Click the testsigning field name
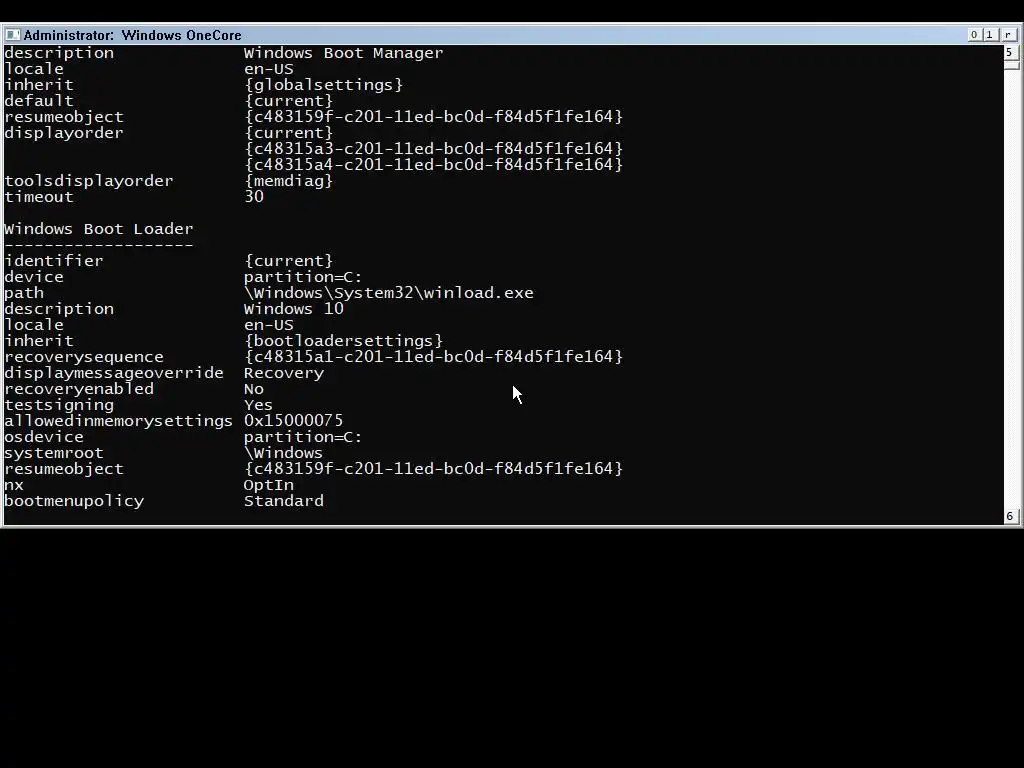This screenshot has height=768, width=1024. click(59, 405)
